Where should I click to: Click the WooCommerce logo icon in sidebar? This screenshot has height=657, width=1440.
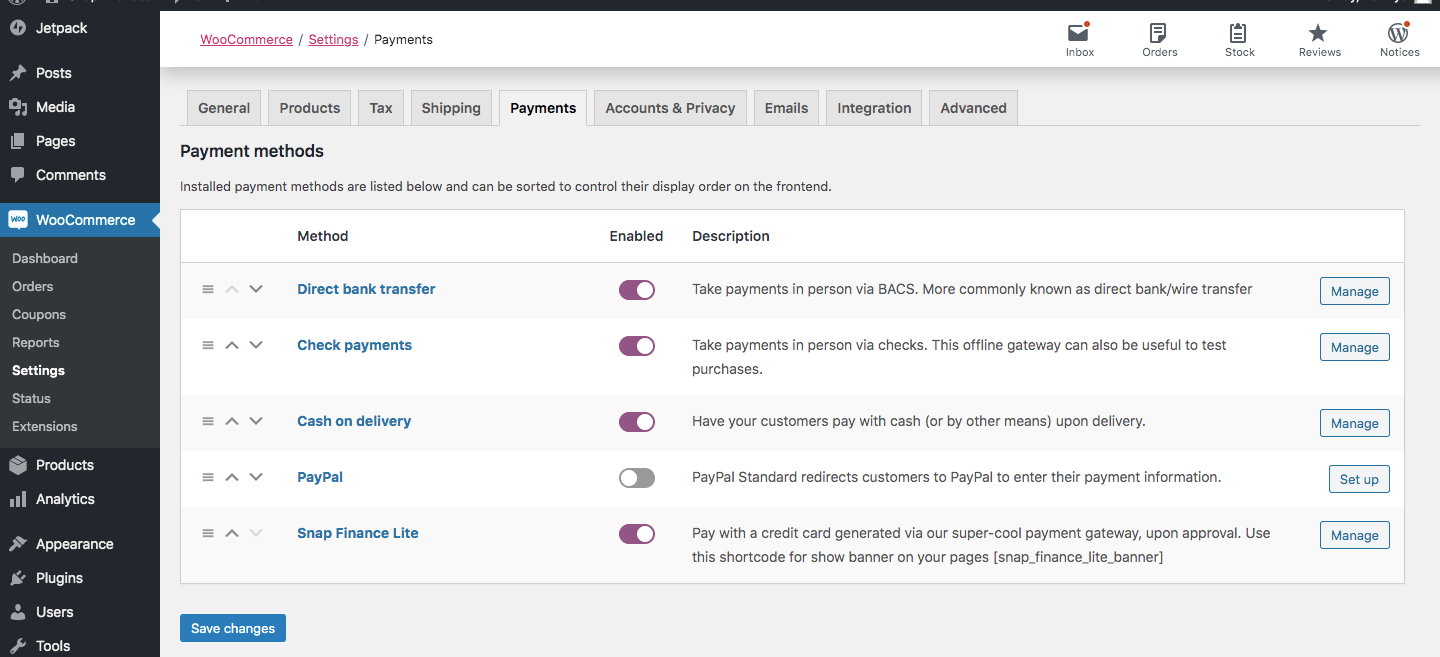point(18,220)
